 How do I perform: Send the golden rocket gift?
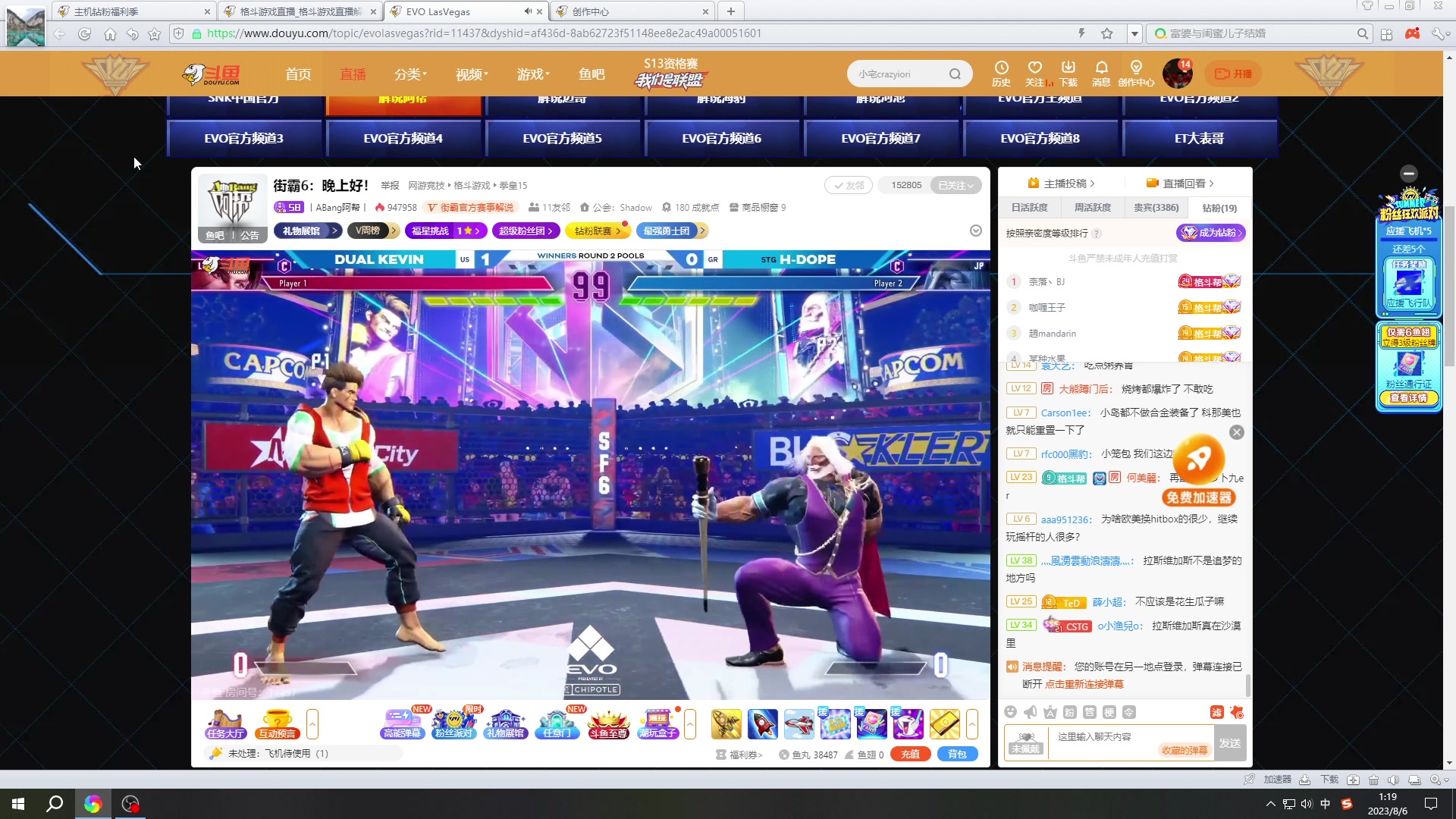click(x=726, y=724)
